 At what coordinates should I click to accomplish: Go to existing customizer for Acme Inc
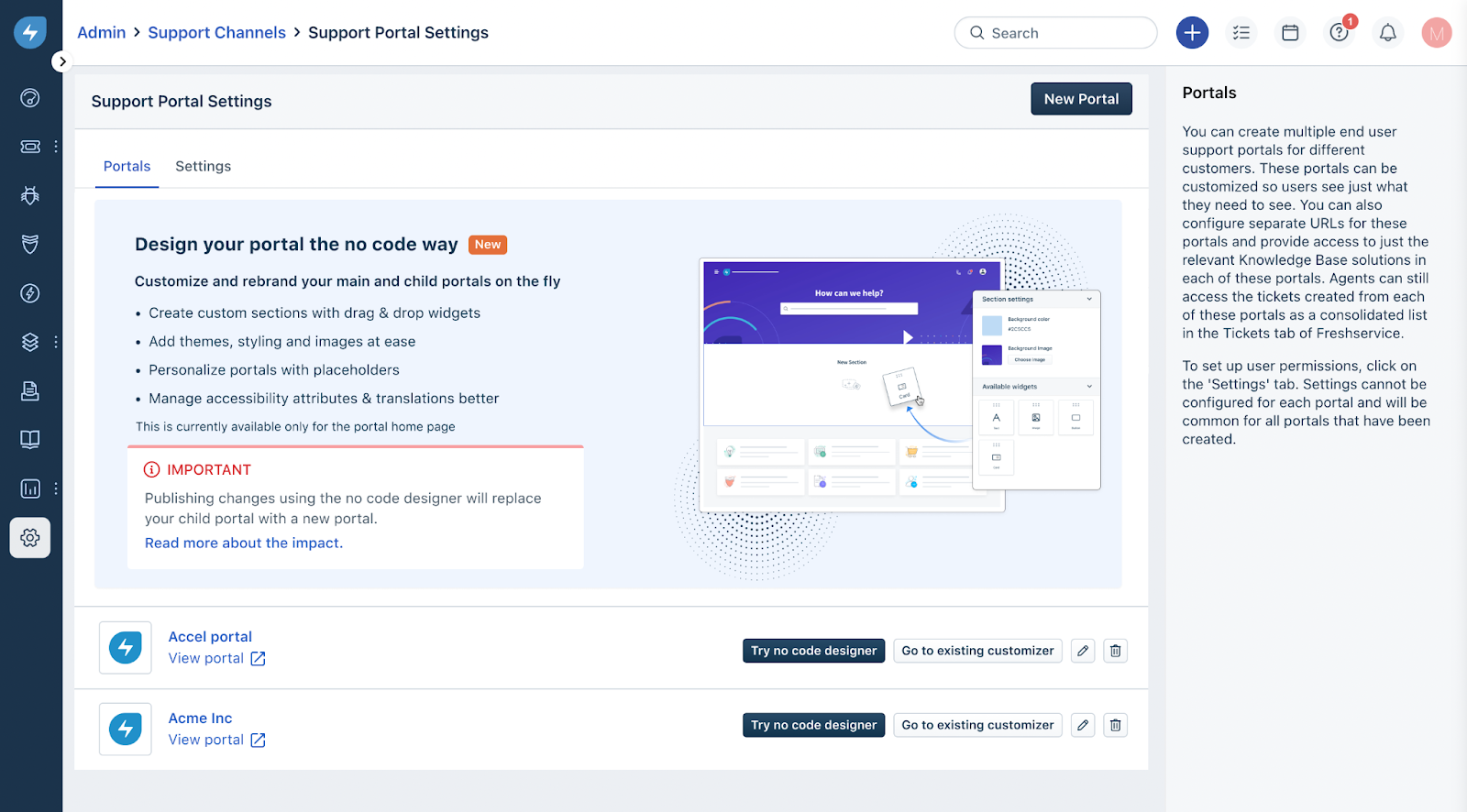[977, 725]
